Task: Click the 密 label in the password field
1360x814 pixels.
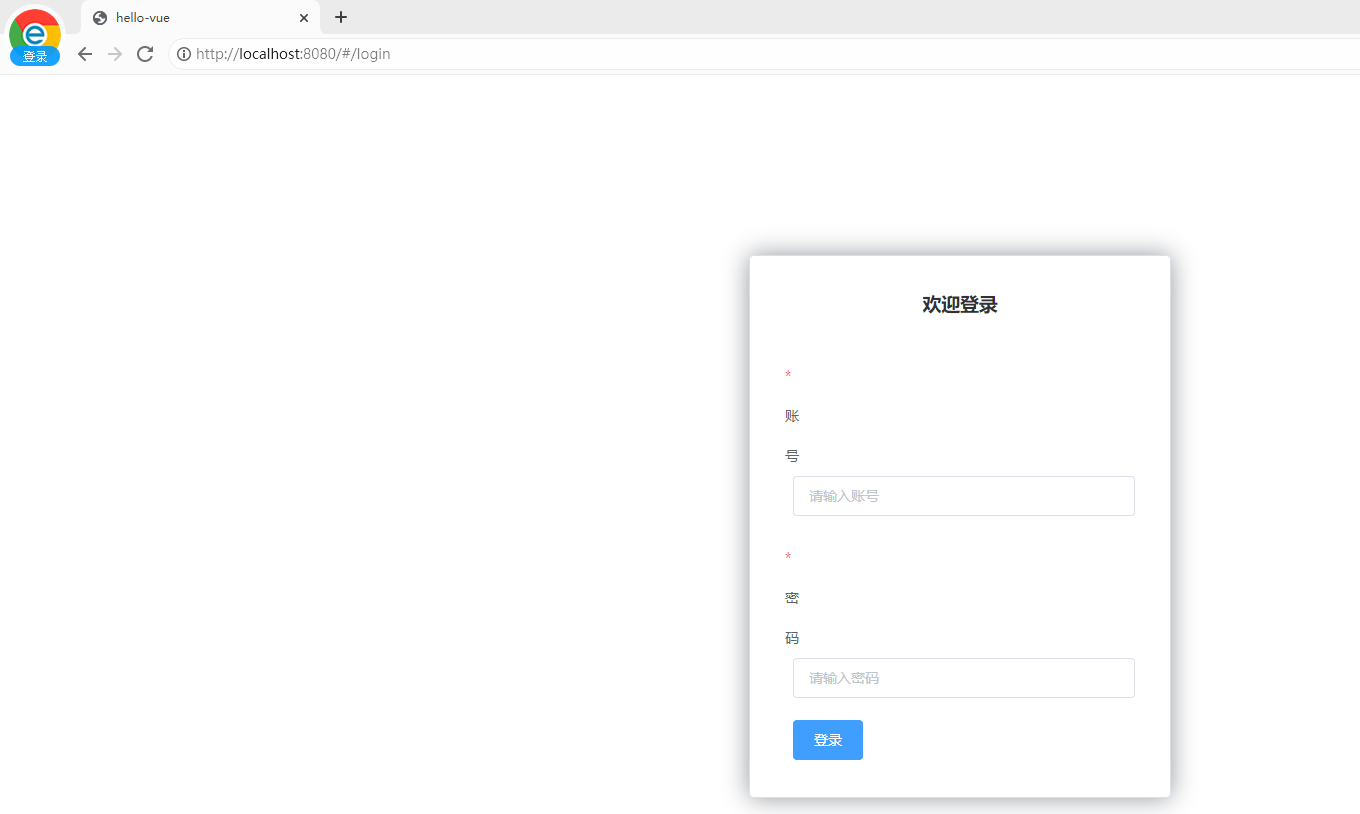Action: [791, 597]
